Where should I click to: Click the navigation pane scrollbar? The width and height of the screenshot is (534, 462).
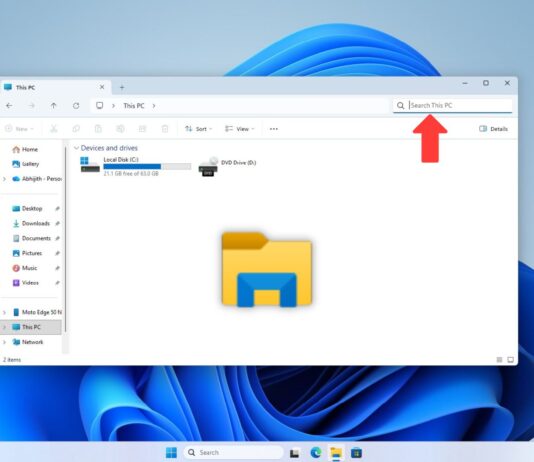coord(65,238)
